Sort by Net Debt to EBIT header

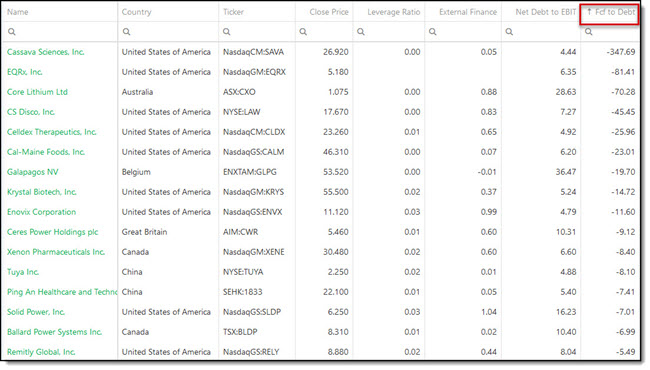tap(546, 12)
